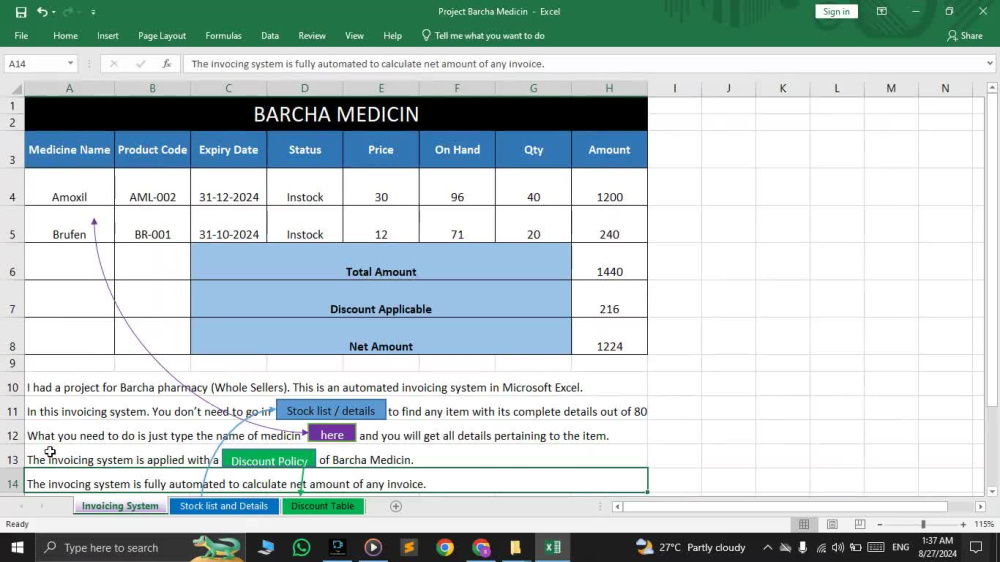Click the vertical scroll down arrow

coord(992,491)
